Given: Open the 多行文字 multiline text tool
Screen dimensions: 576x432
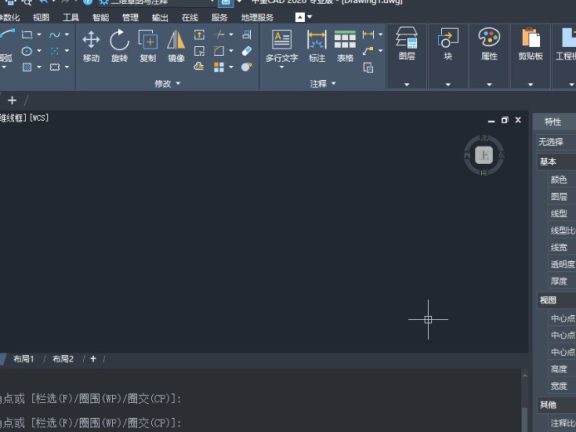Looking at the screenshot, I should [282, 47].
